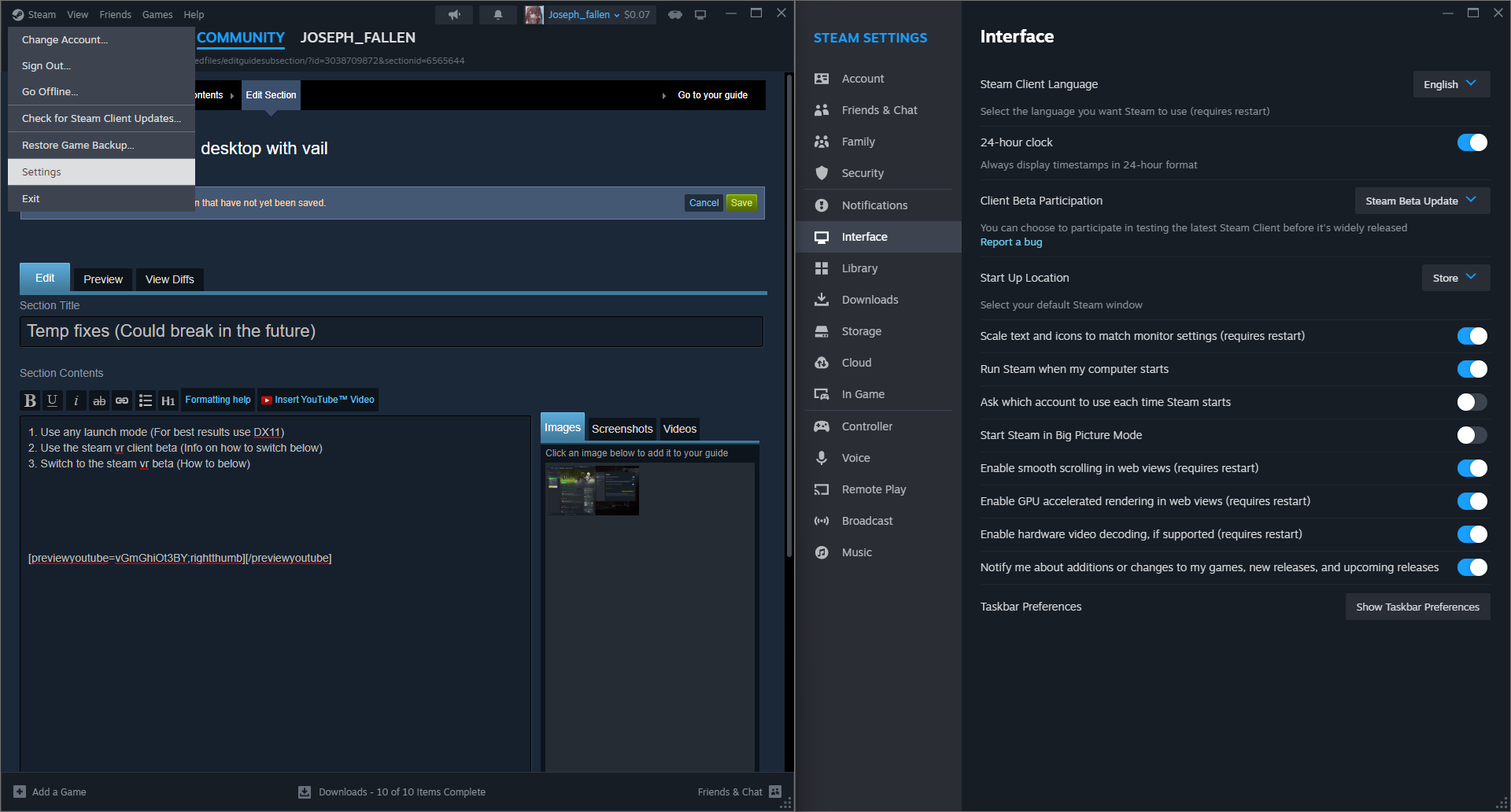
Task: Open the Formatting help link
Action: click(218, 400)
